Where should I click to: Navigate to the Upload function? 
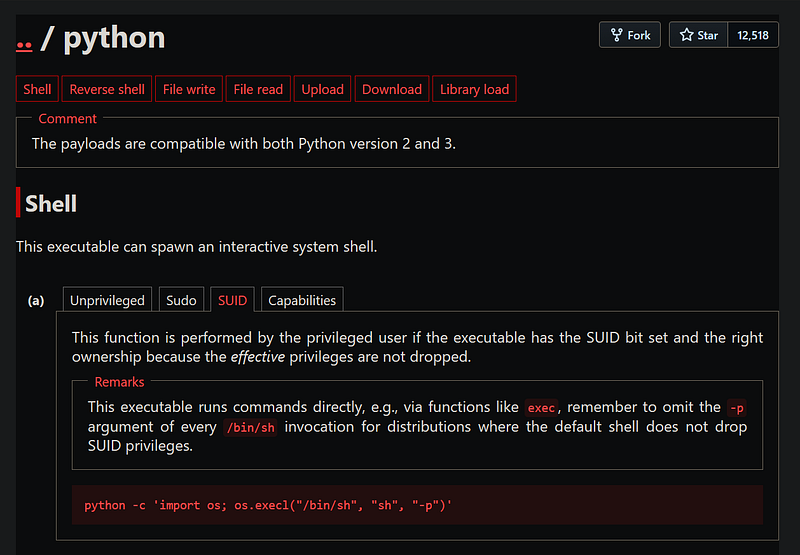[323, 89]
